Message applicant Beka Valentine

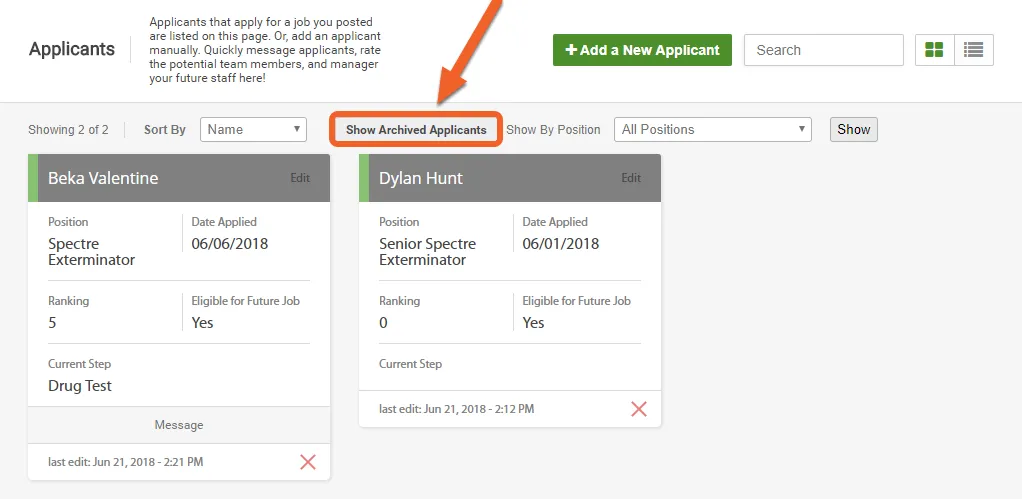[179, 425]
